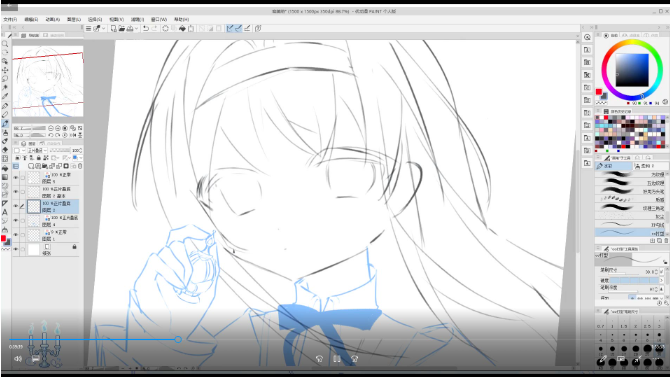Select the eyedropper tool
This screenshot has width=670, height=377.
coord(5,97)
